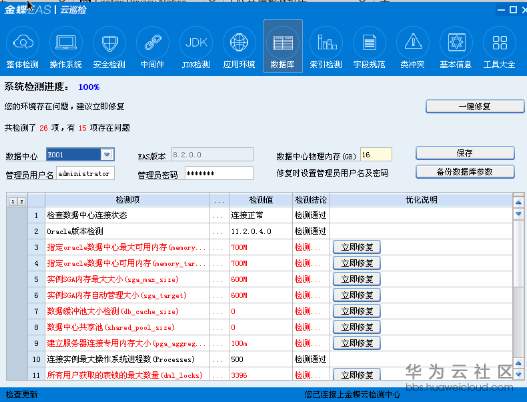Viewport: 527px width, 402px height.
Task: Click scroll-up arrow at top of table scrollbar
Action: tap(518, 202)
